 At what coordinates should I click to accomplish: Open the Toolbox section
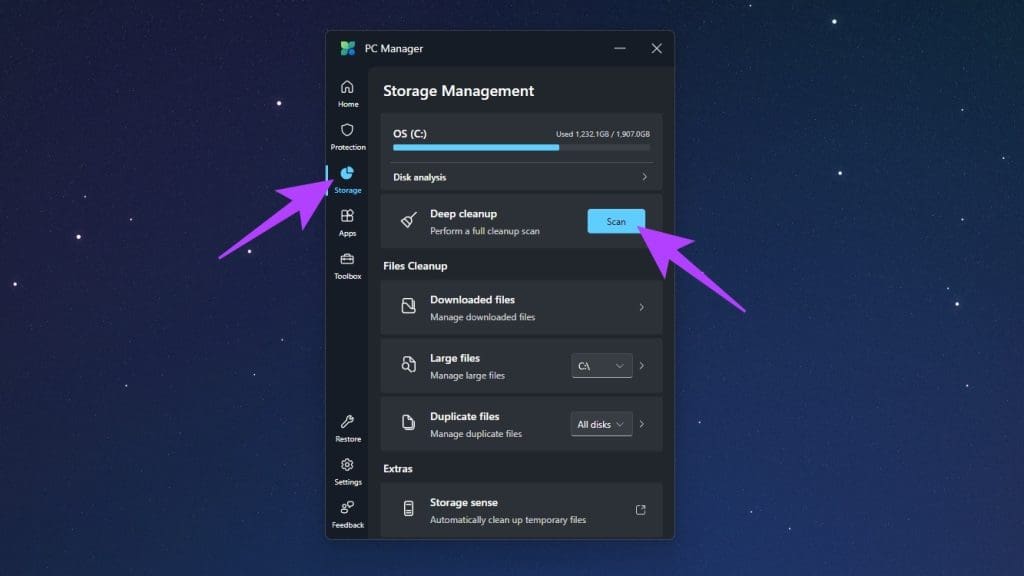(347, 266)
